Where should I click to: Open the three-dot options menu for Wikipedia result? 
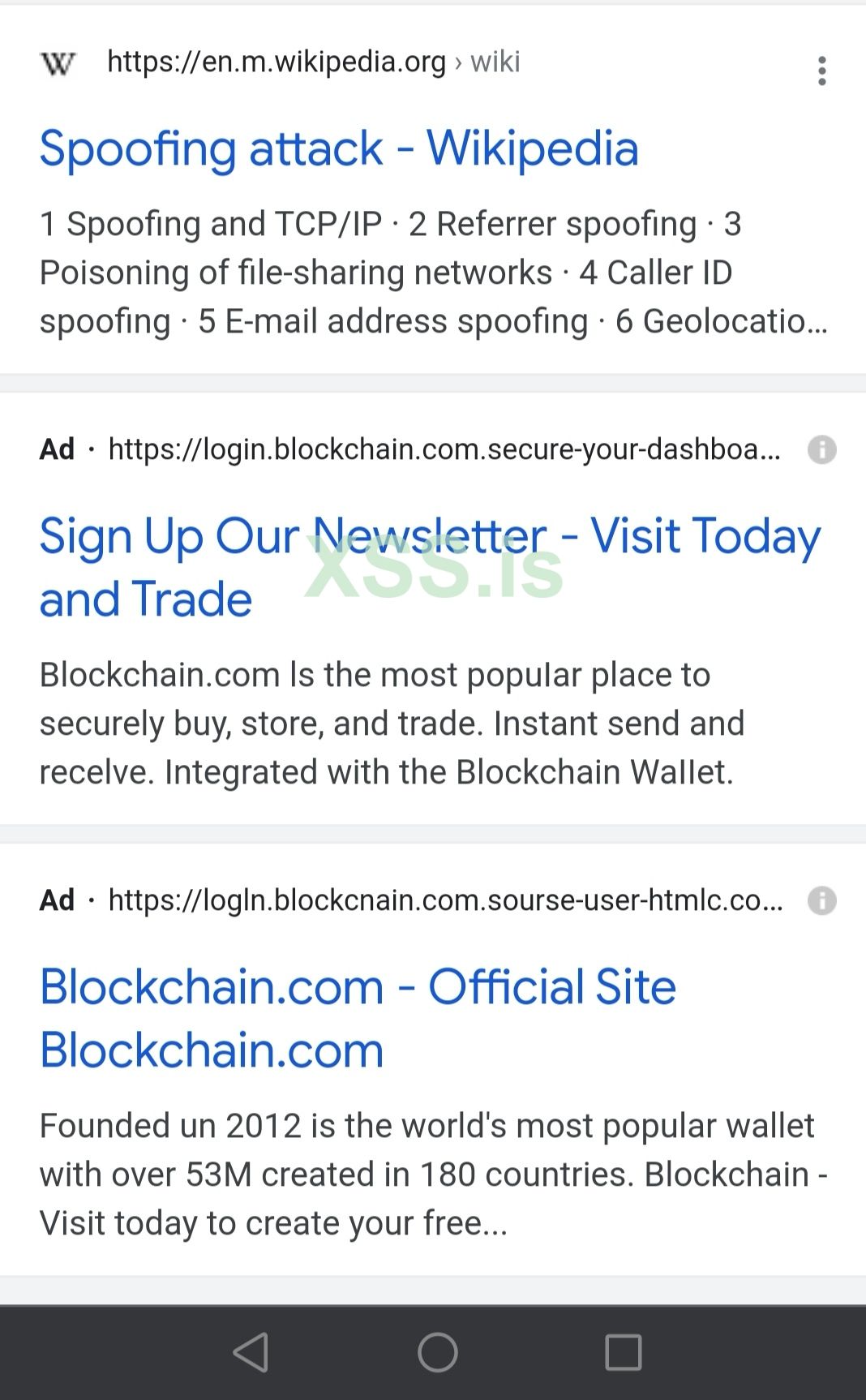tap(821, 71)
